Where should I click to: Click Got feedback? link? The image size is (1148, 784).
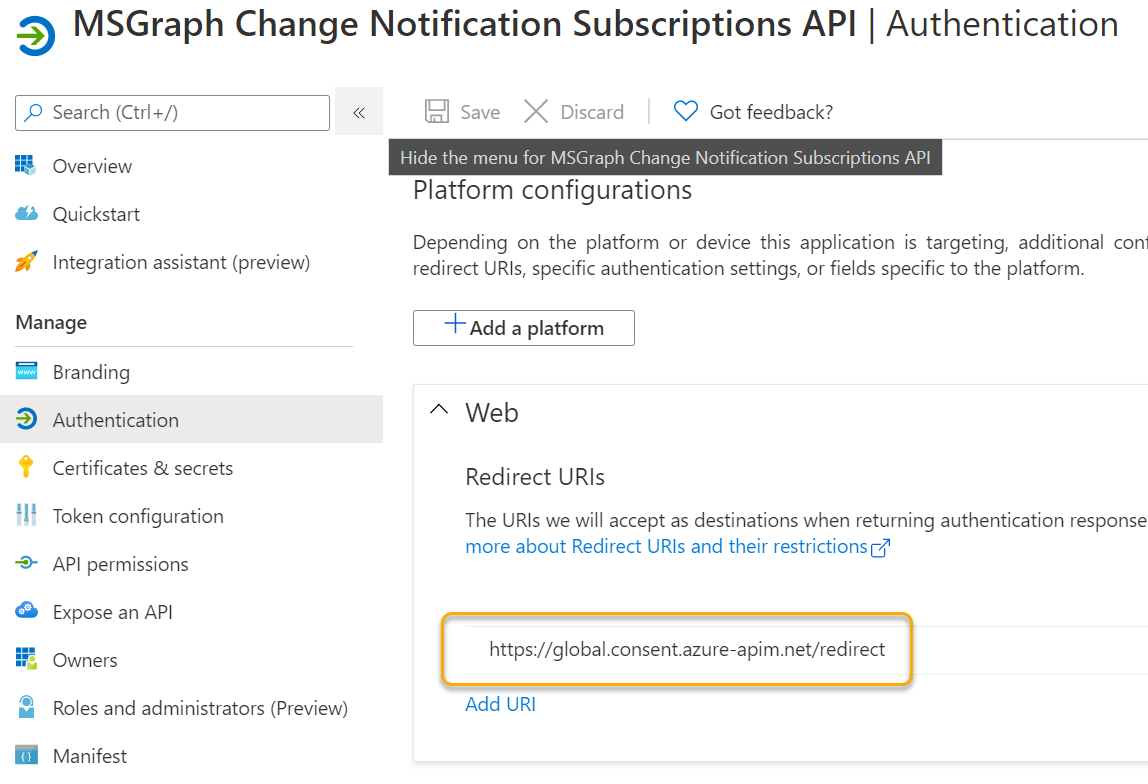[771, 112]
